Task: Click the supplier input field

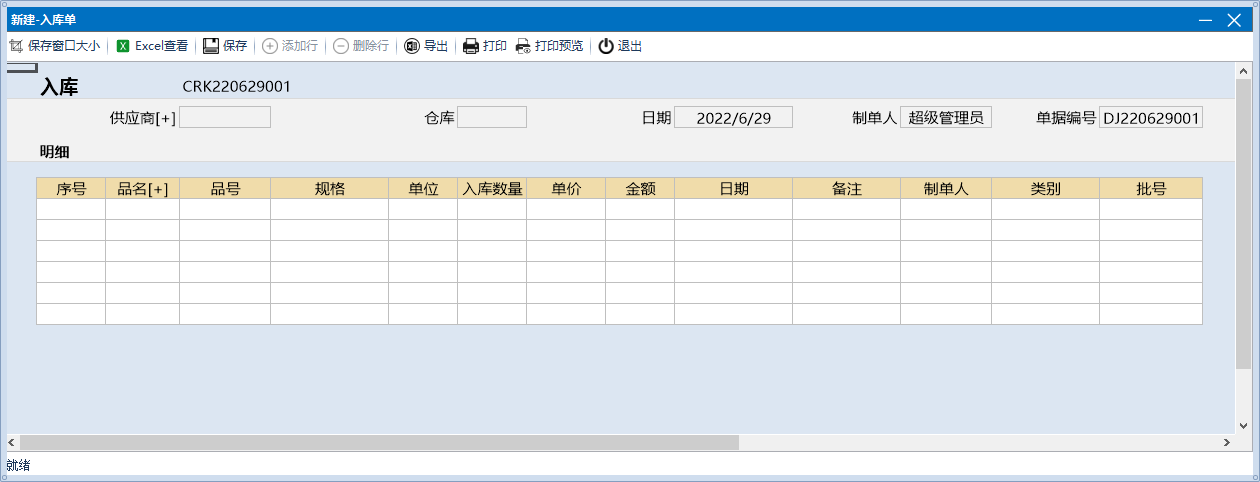Action: (225, 118)
